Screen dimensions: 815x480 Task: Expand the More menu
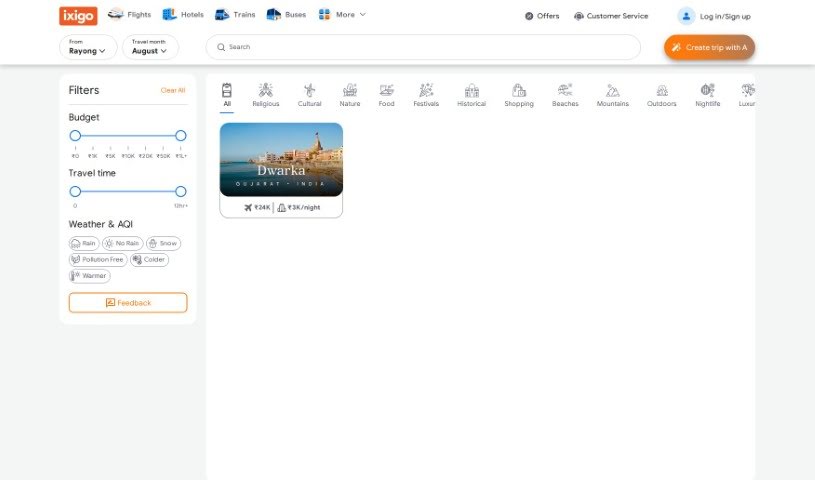[x=342, y=15]
